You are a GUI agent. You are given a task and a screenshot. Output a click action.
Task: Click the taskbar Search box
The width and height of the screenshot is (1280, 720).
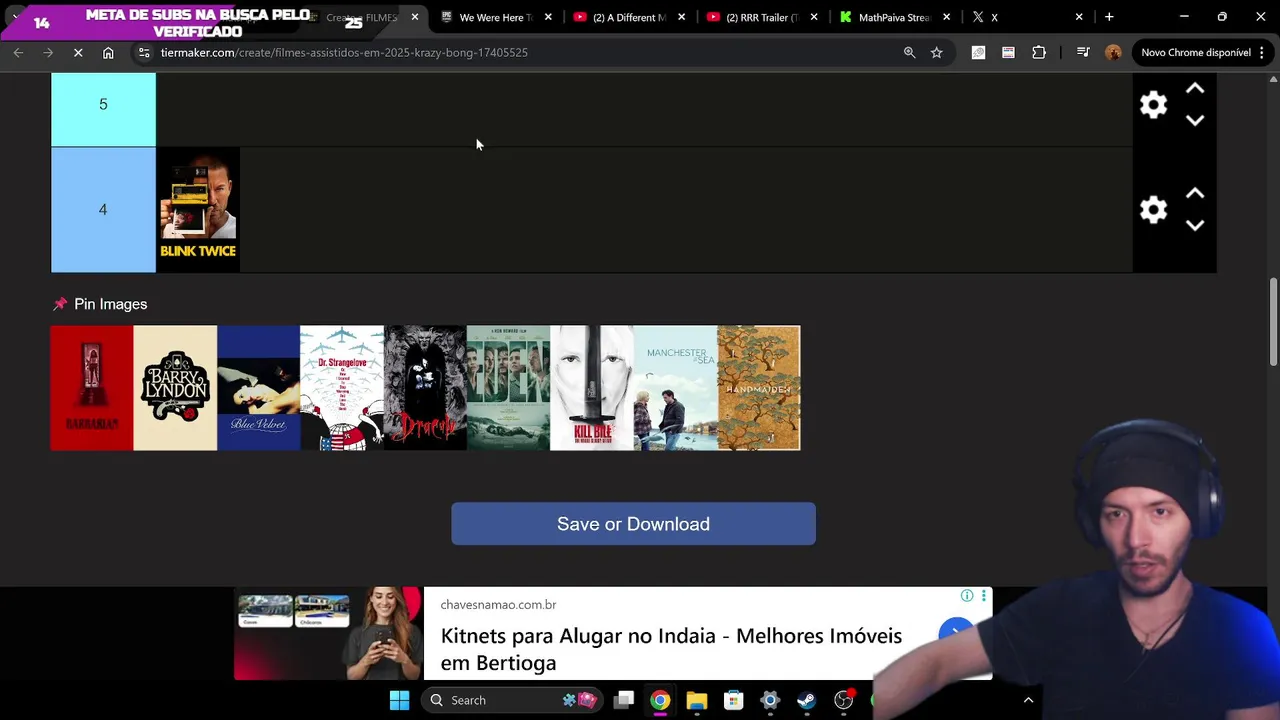[514, 700]
